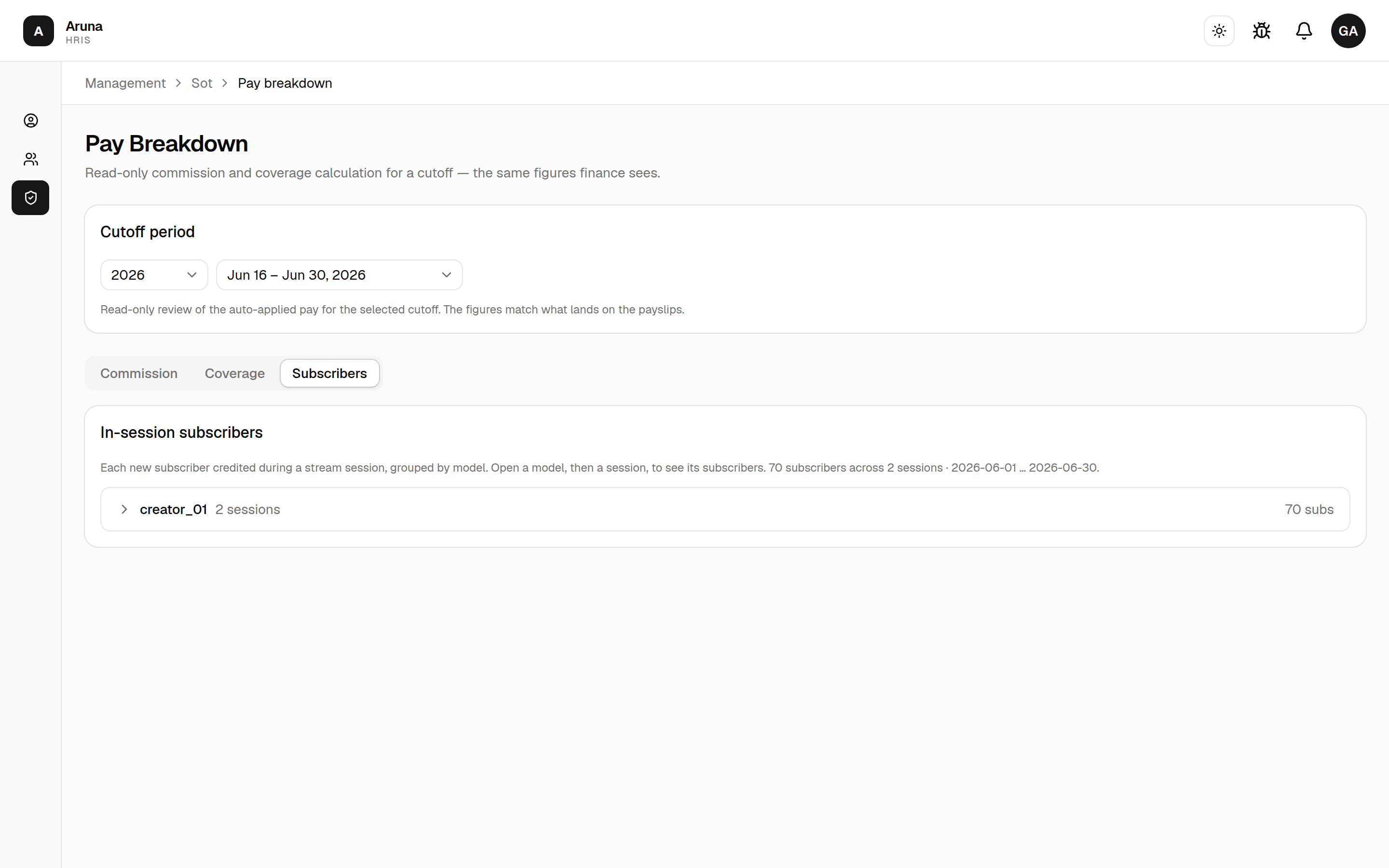Select the Subscribers tab
The width and height of the screenshot is (1389, 868).
point(329,373)
